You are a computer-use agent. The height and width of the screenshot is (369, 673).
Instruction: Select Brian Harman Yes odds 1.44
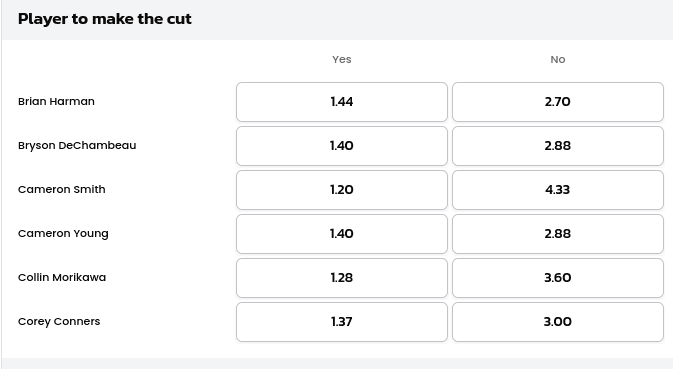tap(342, 102)
